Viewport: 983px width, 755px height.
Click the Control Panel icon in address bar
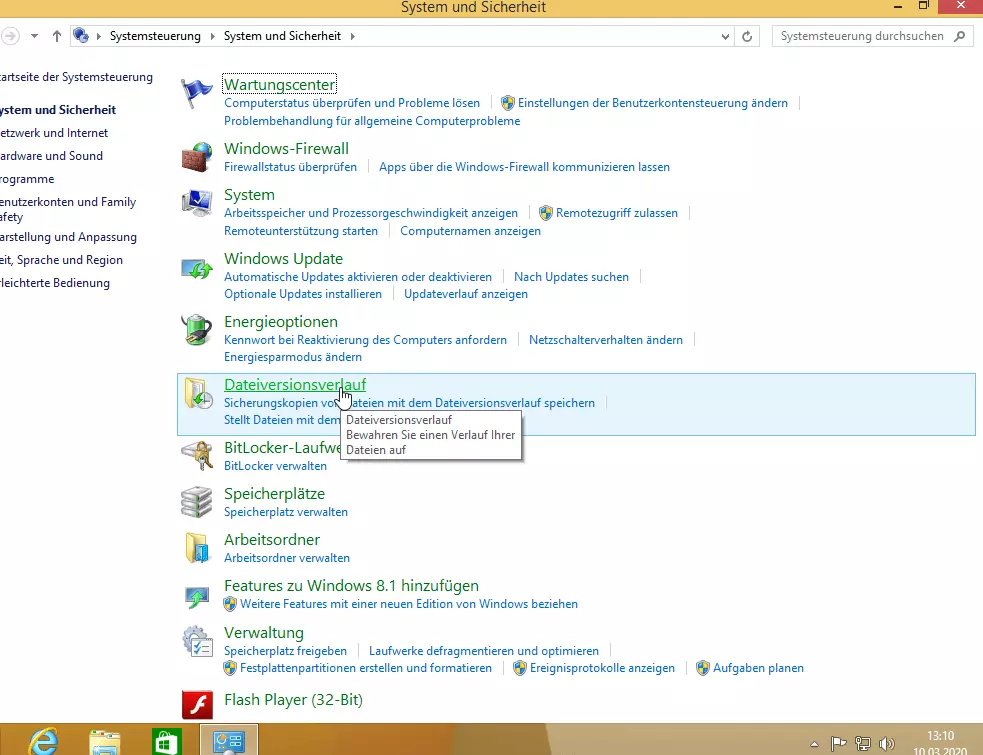81,36
